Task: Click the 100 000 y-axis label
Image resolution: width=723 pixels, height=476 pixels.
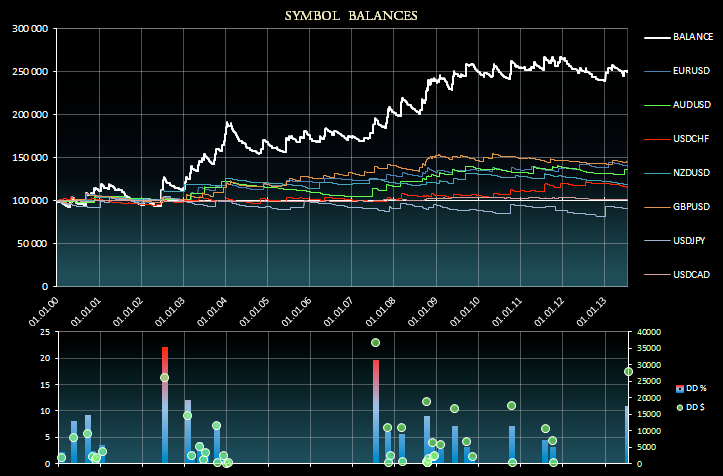Action: click(30, 201)
